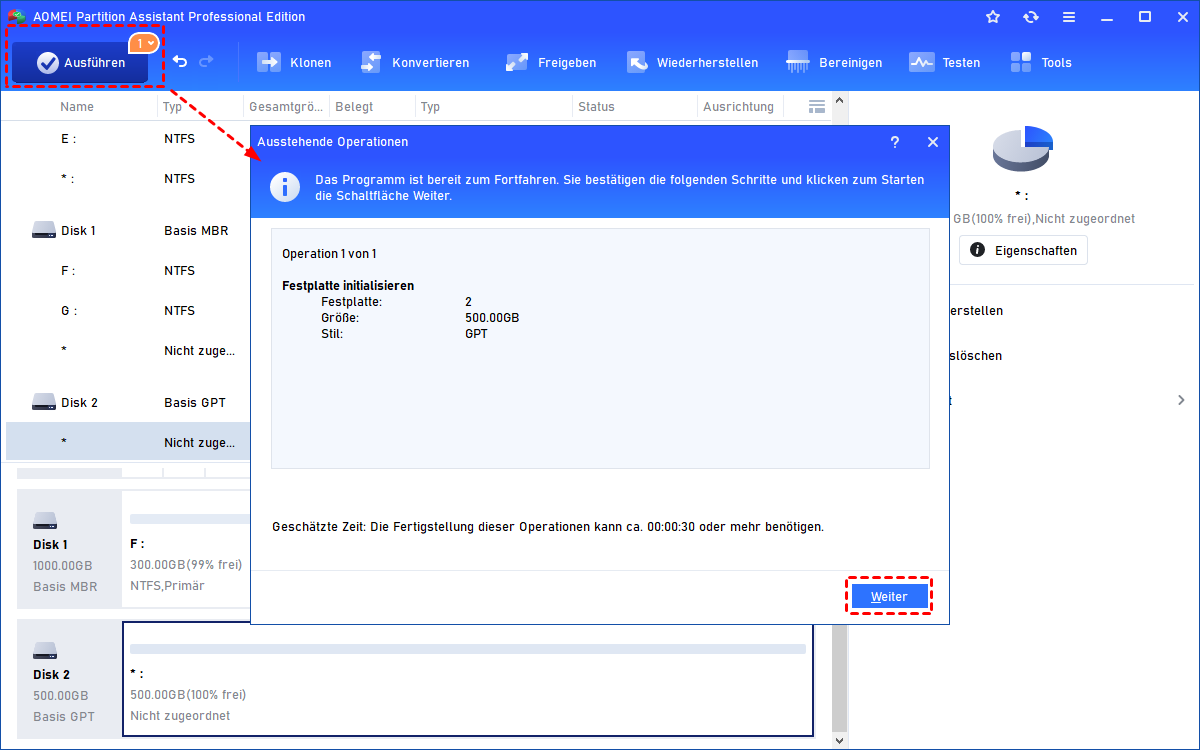Open the Freigeben toolbar menu
This screenshot has width=1200, height=750.
tap(550, 62)
